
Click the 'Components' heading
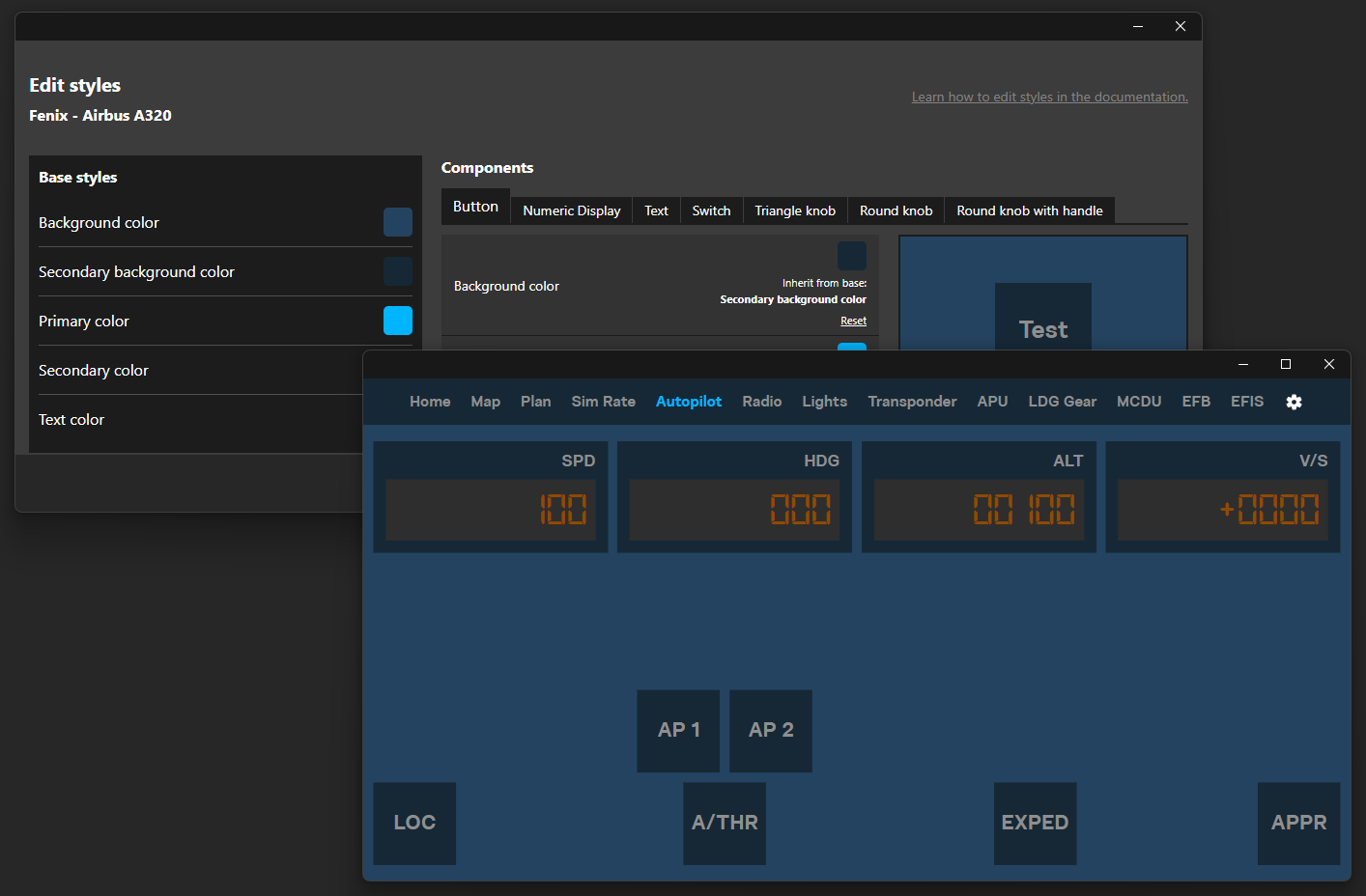pyautogui.click(x=487, y=168)
